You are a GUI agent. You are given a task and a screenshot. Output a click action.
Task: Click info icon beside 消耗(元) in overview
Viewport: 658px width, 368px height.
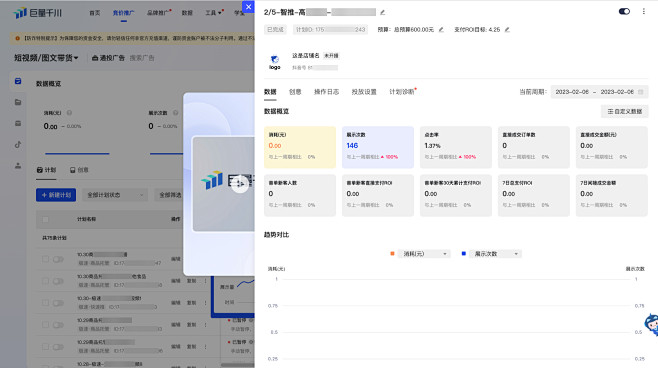tap(69, 113)
